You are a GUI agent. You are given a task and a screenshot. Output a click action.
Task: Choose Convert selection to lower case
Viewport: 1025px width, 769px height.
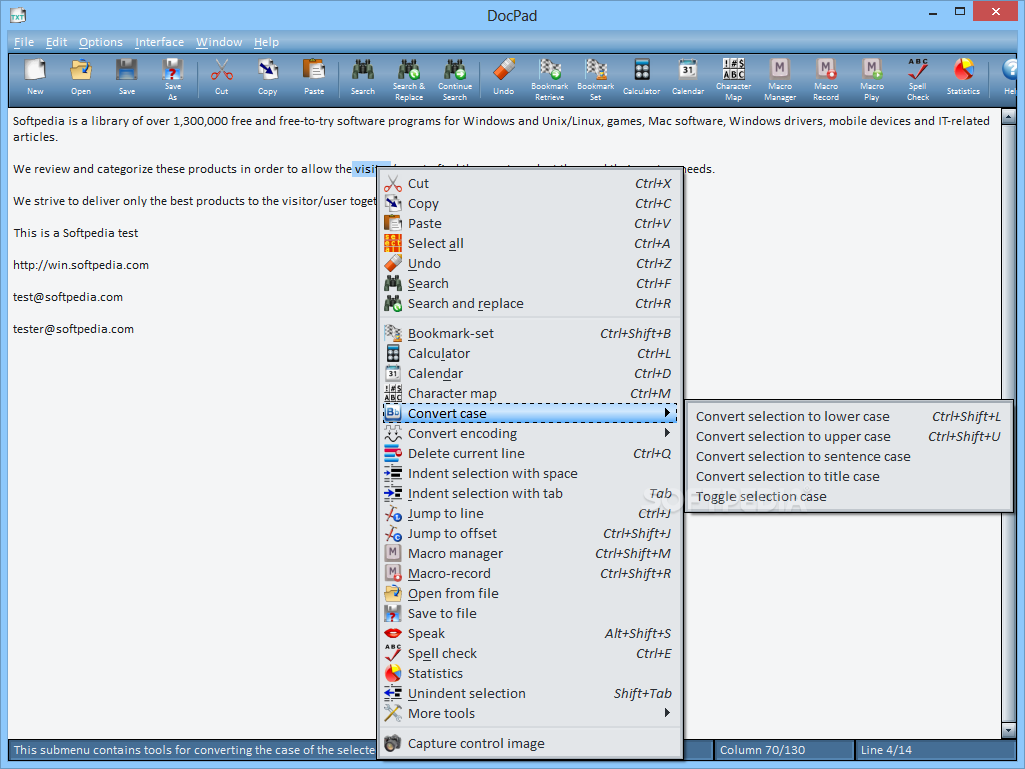[x=849, y=417]
